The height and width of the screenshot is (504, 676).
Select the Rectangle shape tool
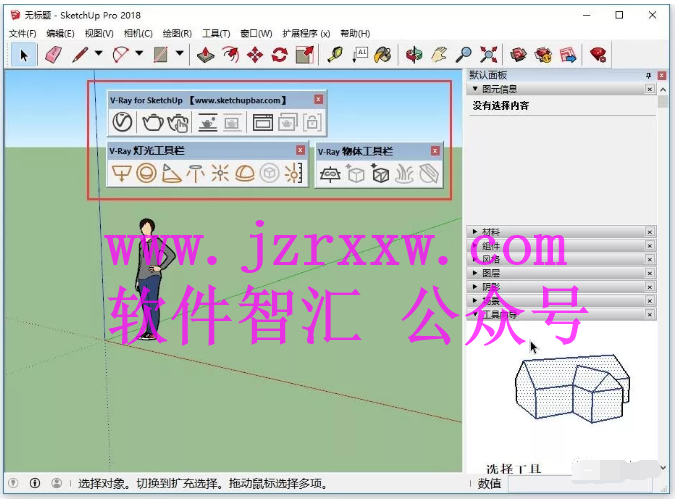pos(160,55)
